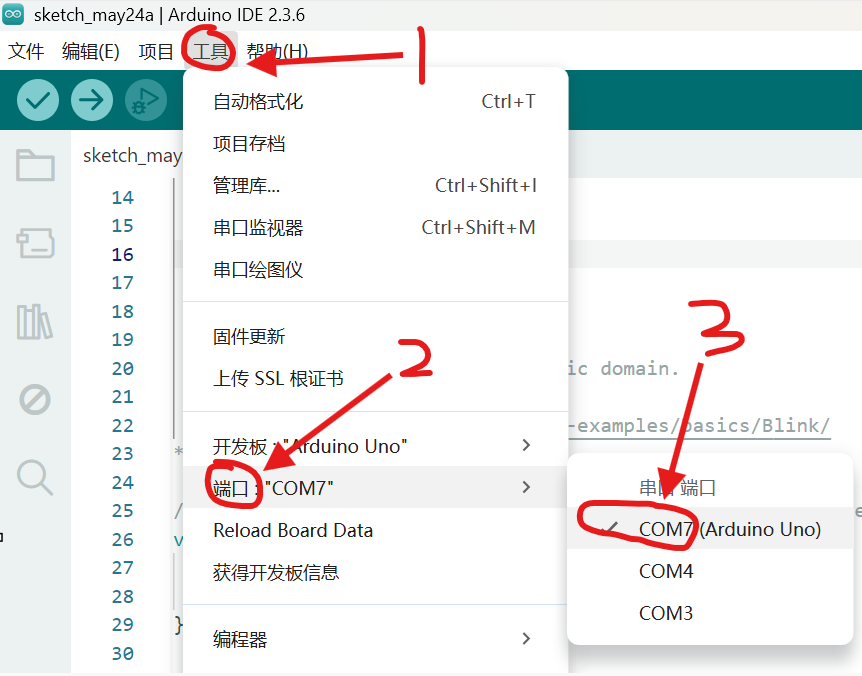Expand the 开发板 Arduino Uno submenu arrow
862x676 pixels.
point(526,445)
